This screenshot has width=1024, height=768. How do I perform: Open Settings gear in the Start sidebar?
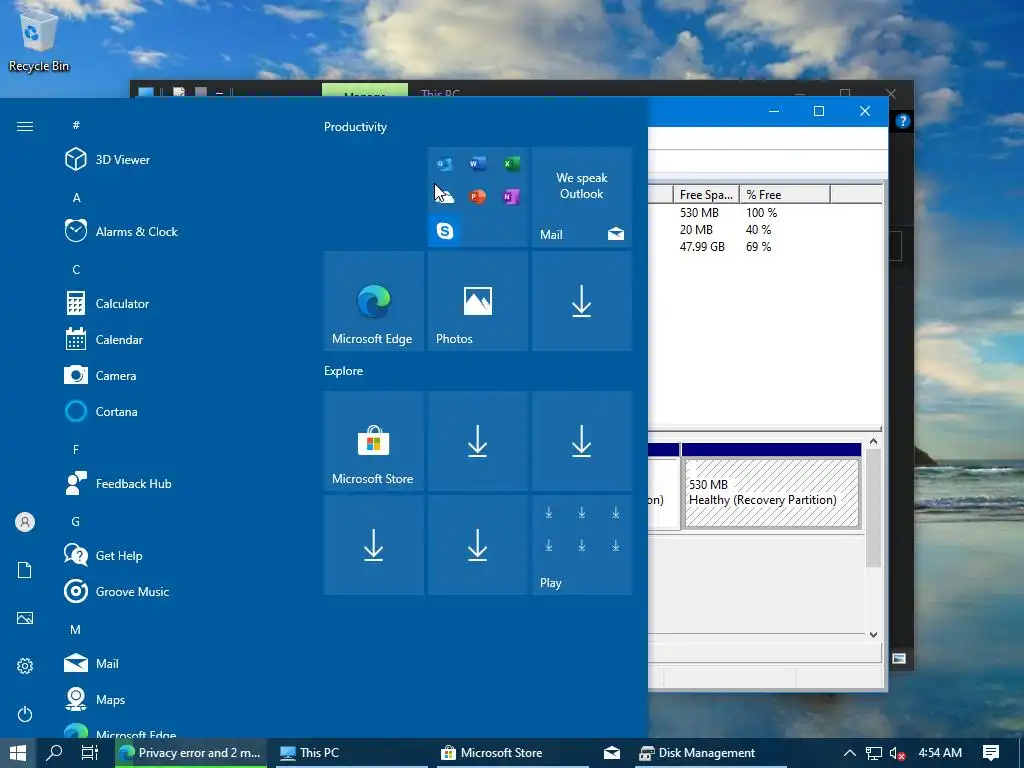[x=25, y=665]
